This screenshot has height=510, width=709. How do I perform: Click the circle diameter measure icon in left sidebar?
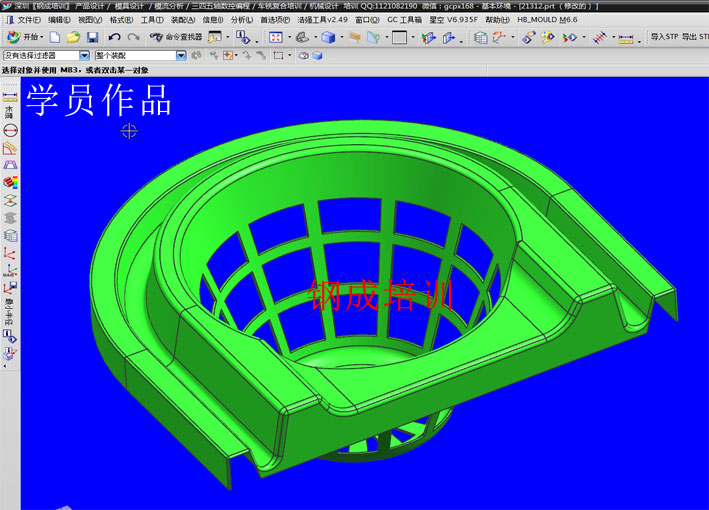(x=11, y=131)
